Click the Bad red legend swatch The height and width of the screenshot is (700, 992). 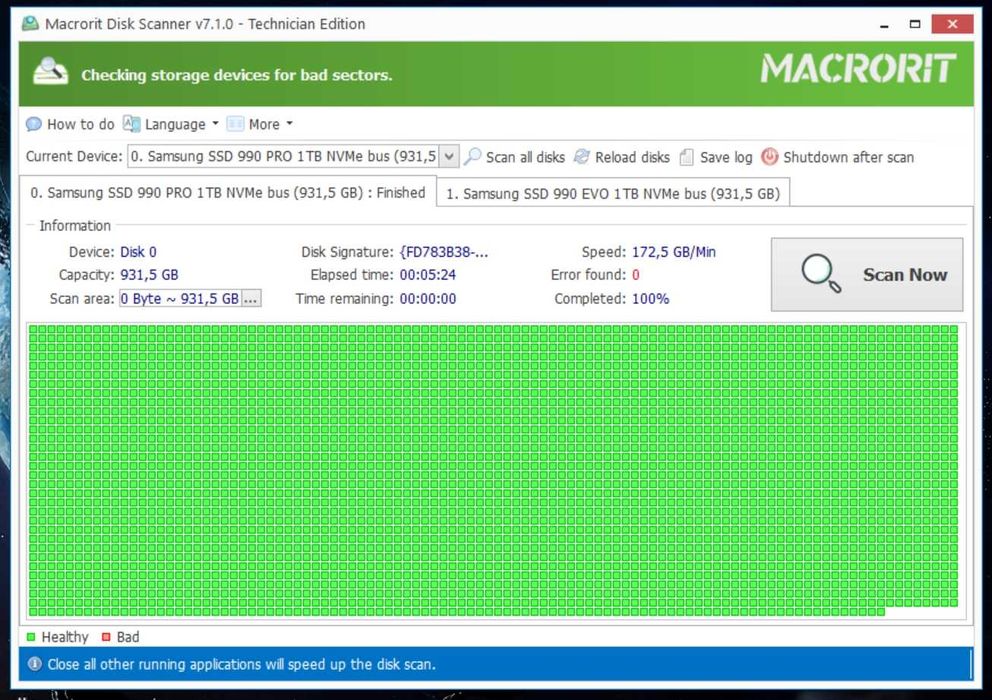[x=106, y=637]
